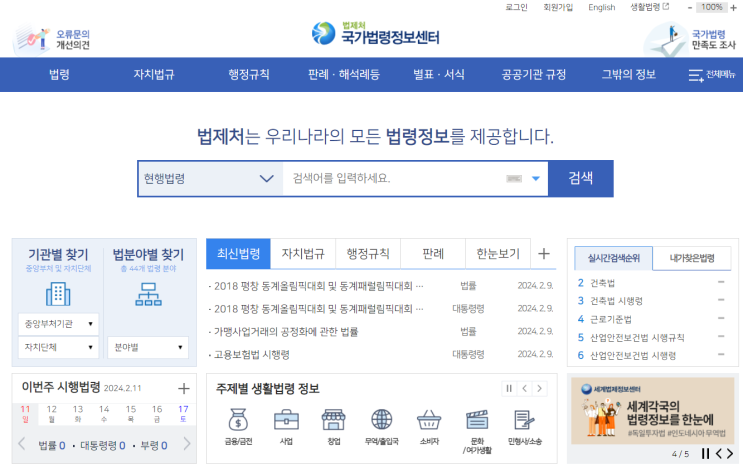
Task: Open the 분야별 dropdown
Action: pyautogui.click(x=148, y=347)
